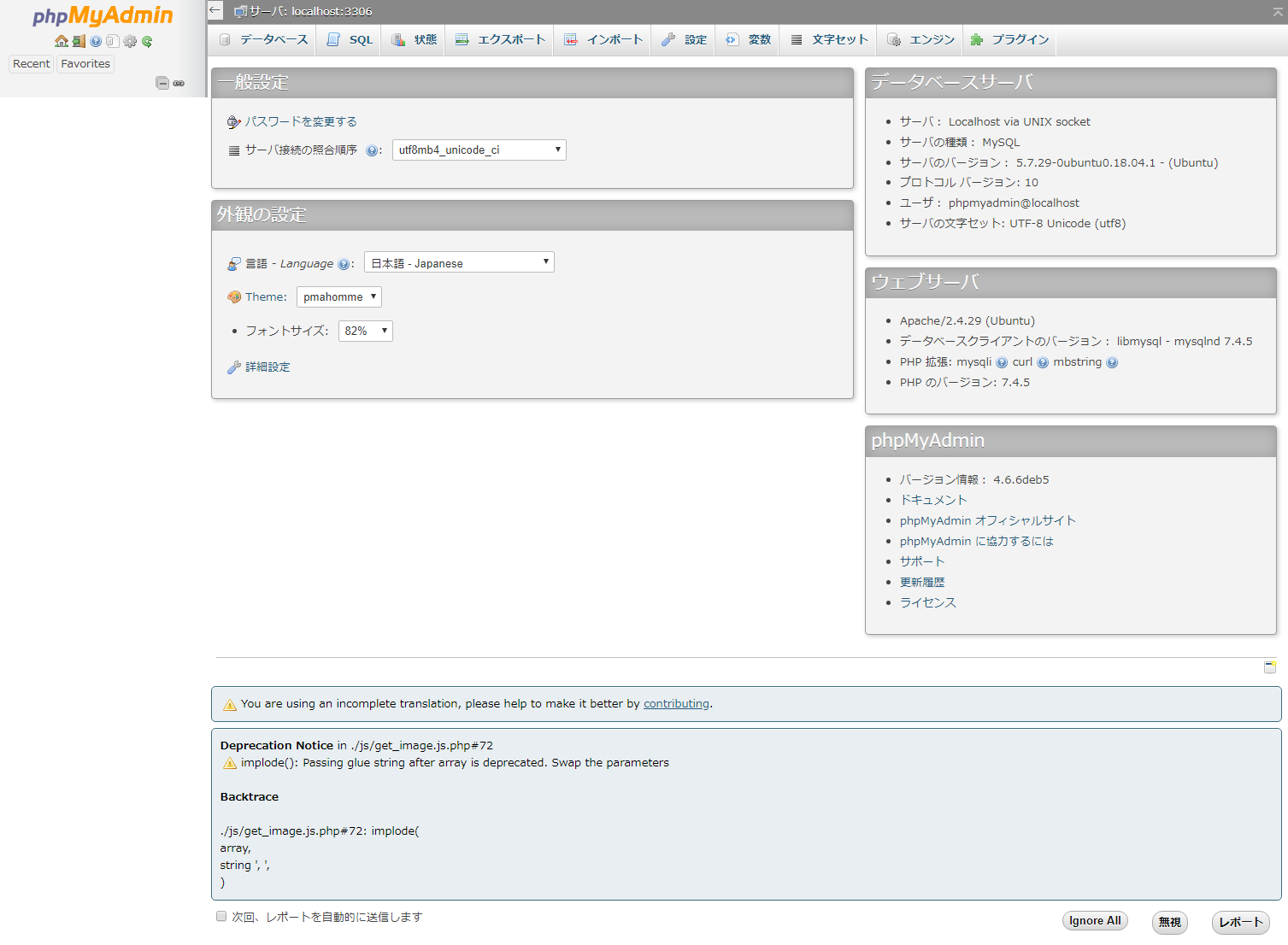
Task: Open the プラグイン tab
Action: [x=1009, y=40]
